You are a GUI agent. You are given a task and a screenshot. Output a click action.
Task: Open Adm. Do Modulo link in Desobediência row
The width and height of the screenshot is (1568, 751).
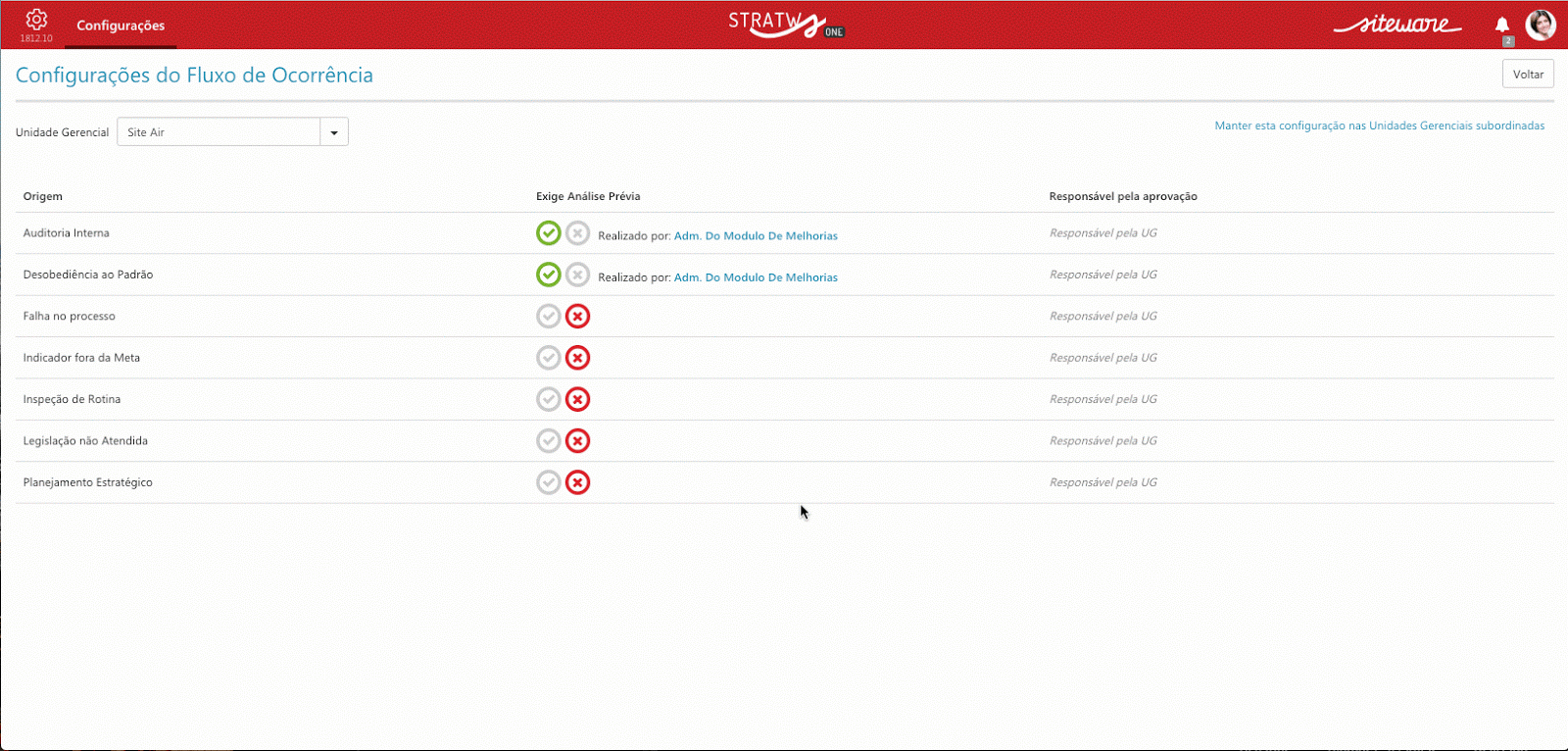tap(756, 277)
